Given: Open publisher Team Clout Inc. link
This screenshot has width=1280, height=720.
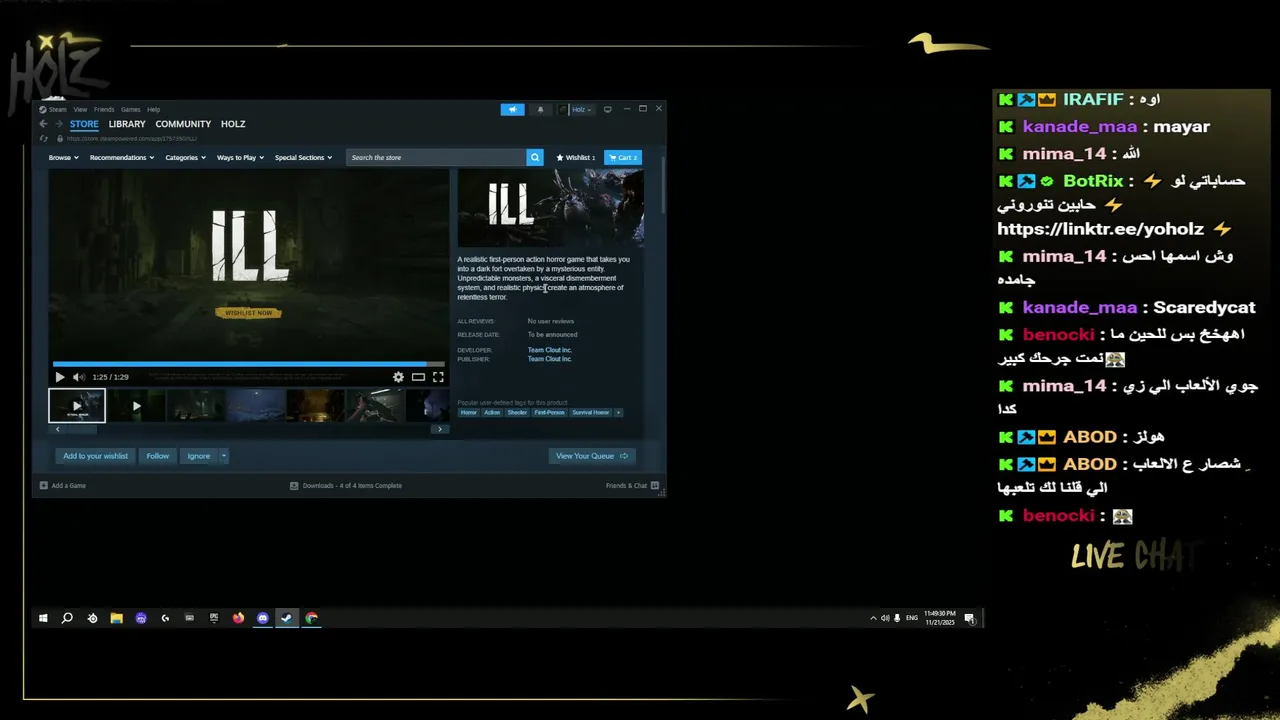Looking at the screenshot, I should tap(550, 359).
